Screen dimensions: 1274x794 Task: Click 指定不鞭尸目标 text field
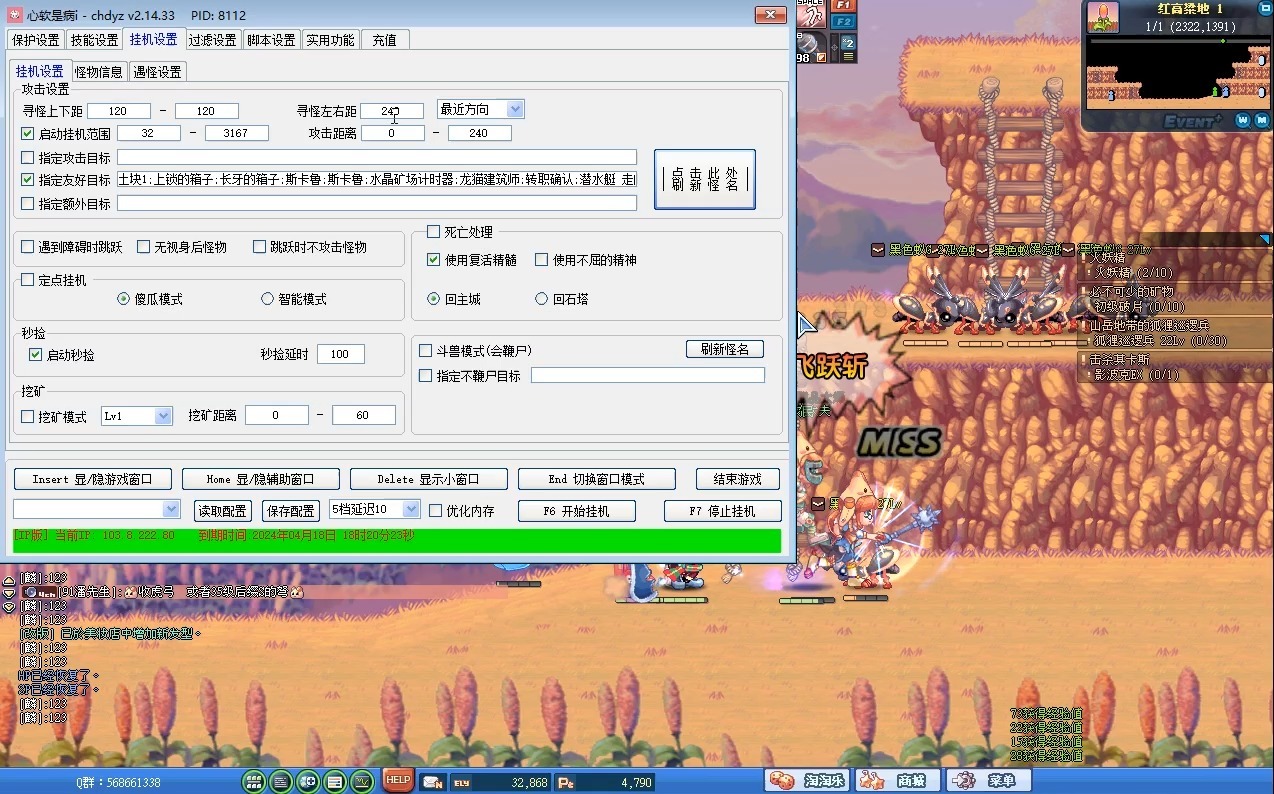coord(648,375)
